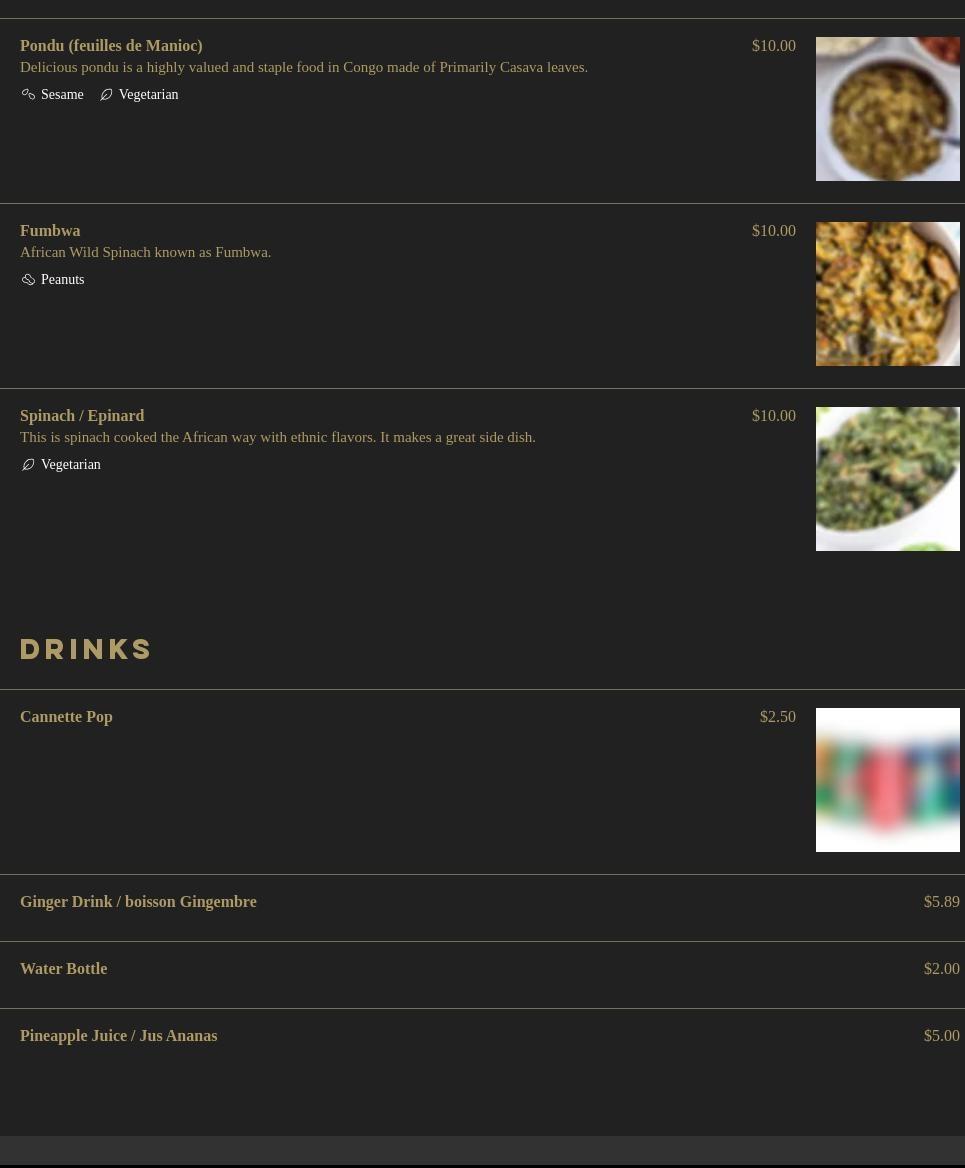Open the Pondu dish photo
The width and height of the screenshot is (965, 1168).
(888, 109)
